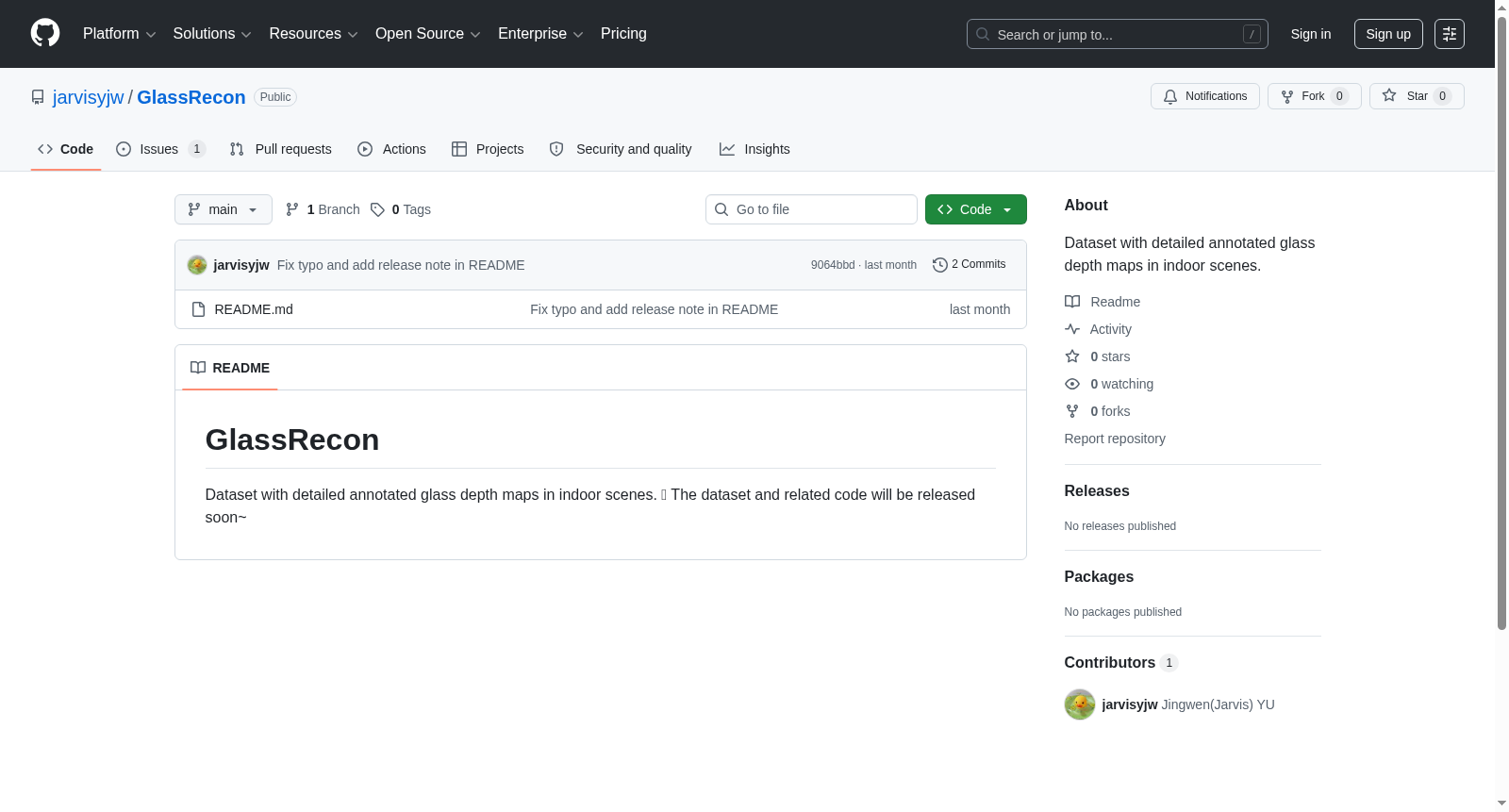Expand the Solutions dropdown
1509x812 pixels.
pos(212,34)
